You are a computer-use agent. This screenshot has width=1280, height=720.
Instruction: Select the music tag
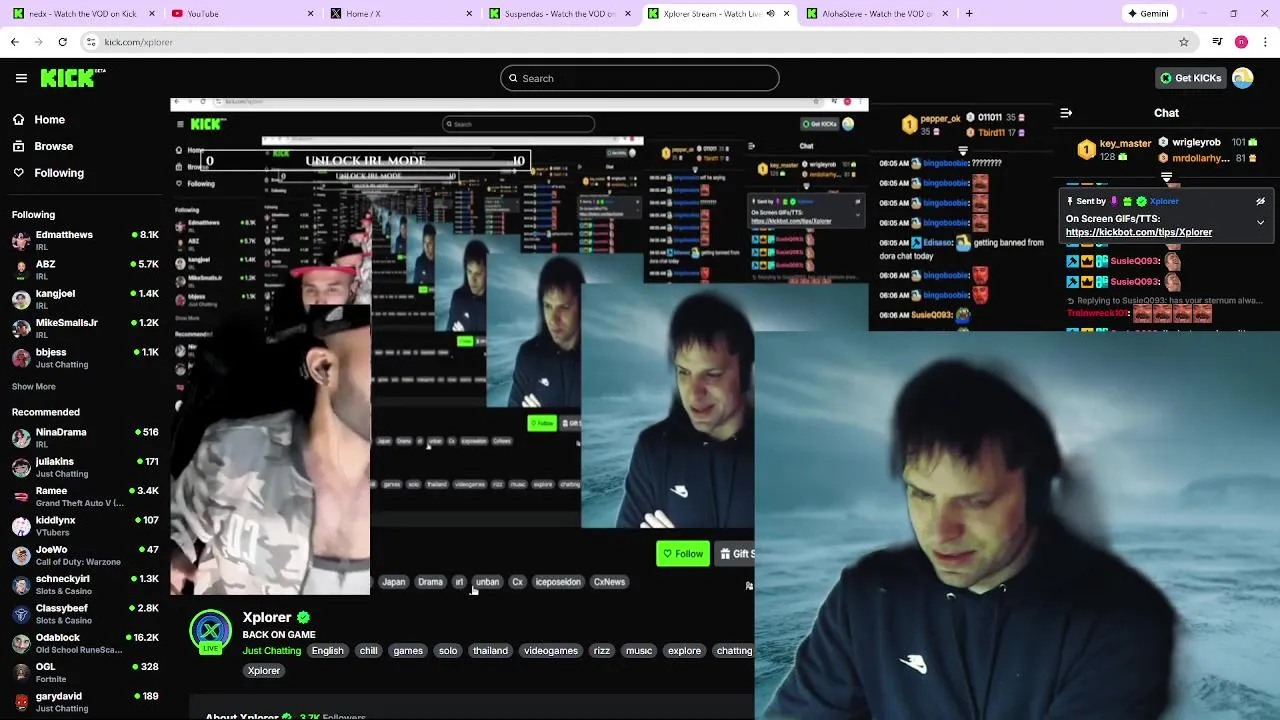pos(639,651)
